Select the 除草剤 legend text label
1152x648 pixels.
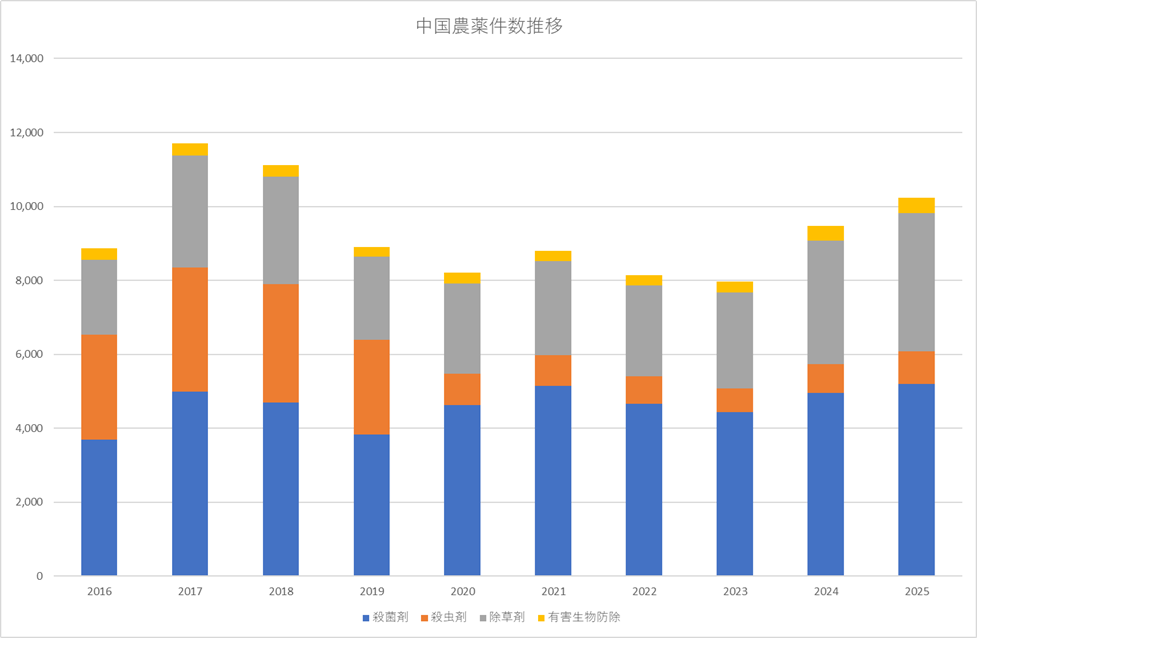pos(507,618)
